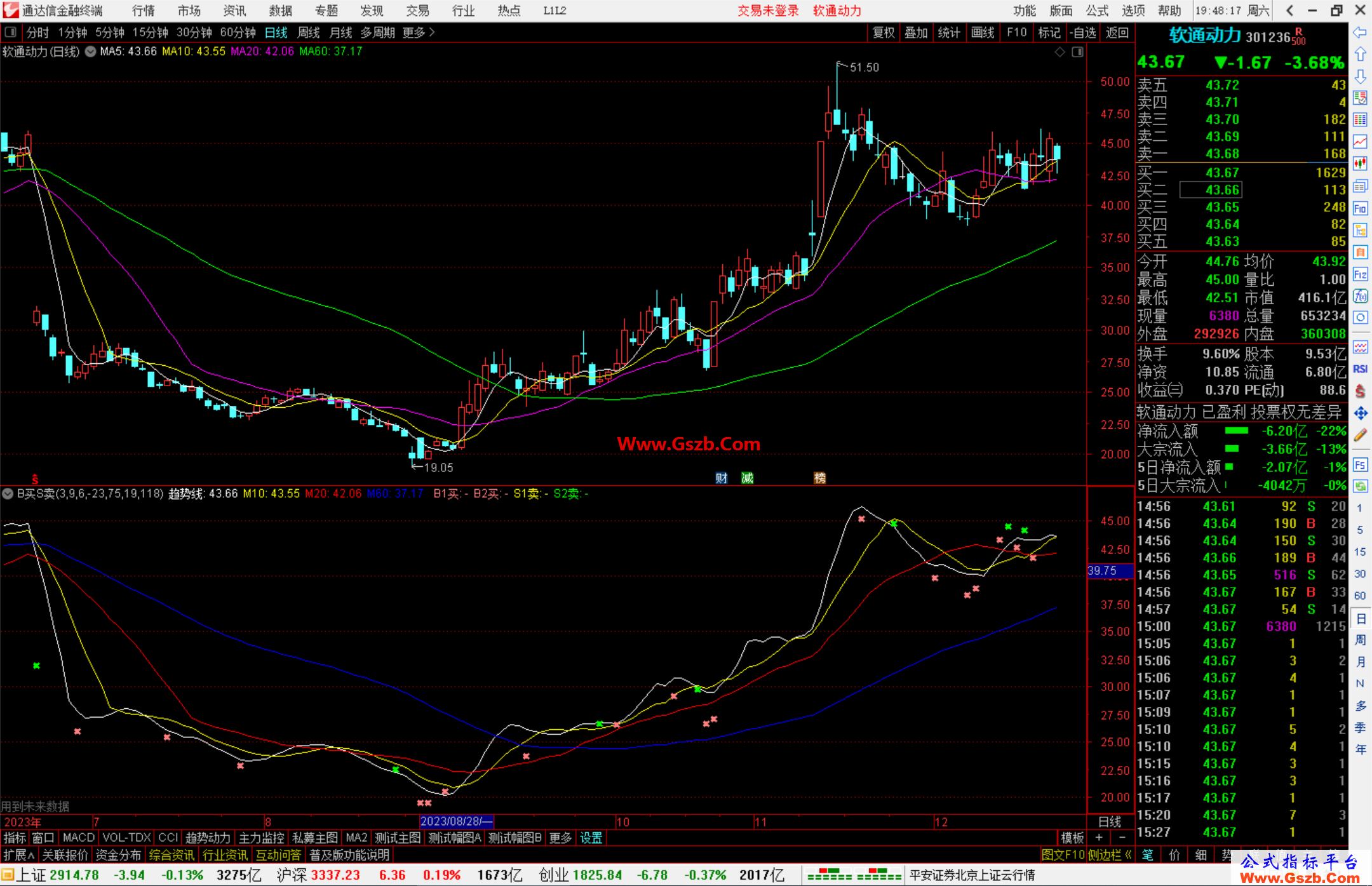Click the wavy multi-line indicator icon
Viewport: 1372px width, 886px height.
pos(1360,347)
